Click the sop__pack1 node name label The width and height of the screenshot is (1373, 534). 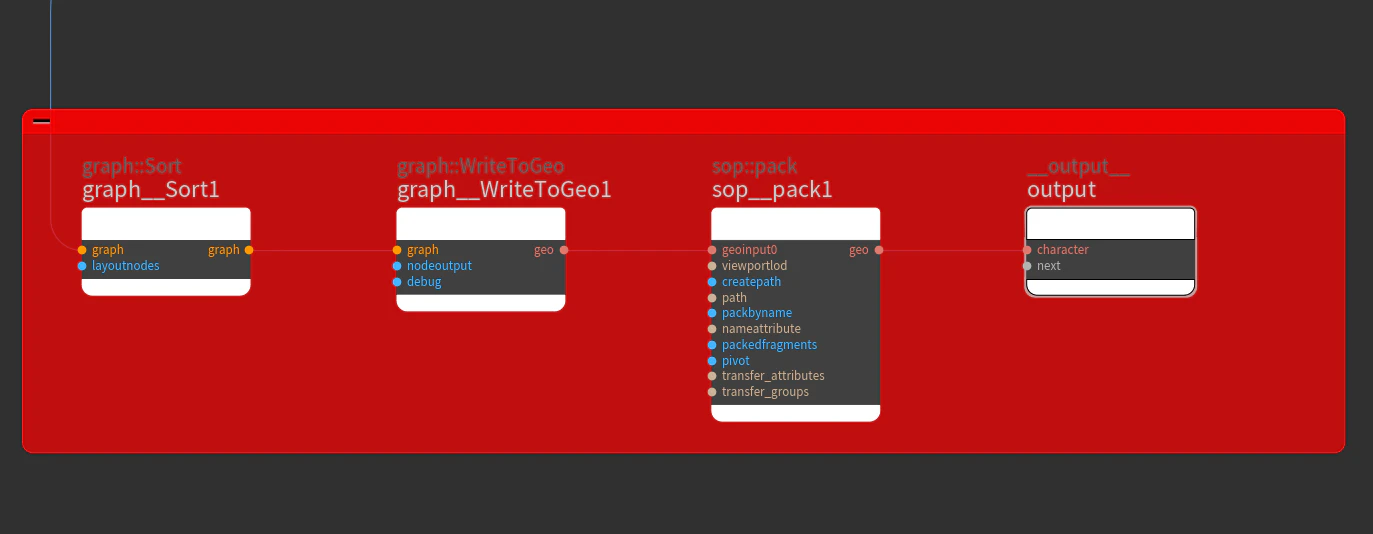click(x=772, y=190)
